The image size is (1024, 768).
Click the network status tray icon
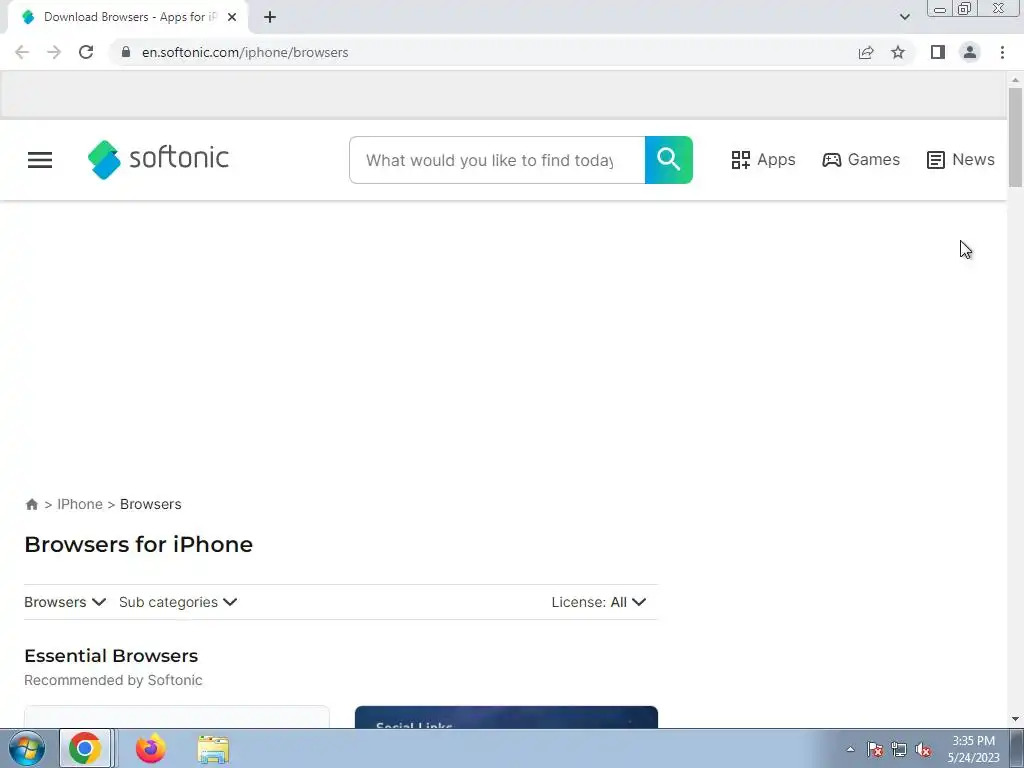pyautogui.click(x=899, y=749)
